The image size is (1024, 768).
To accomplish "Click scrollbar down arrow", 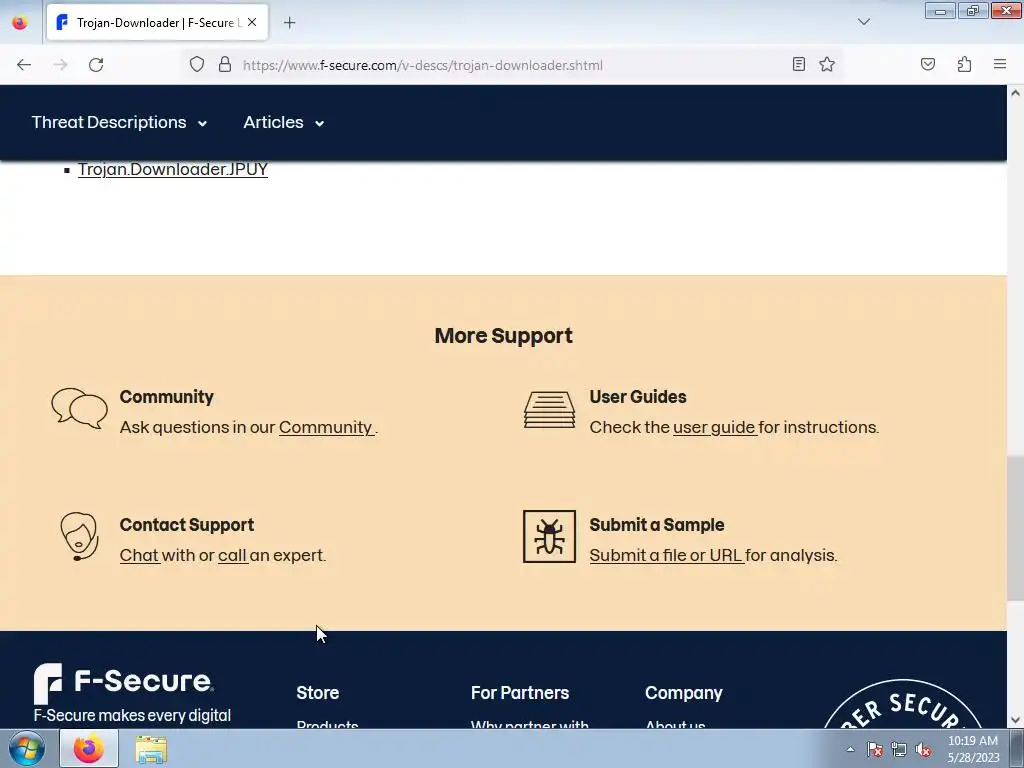I will coord(1016,720).
